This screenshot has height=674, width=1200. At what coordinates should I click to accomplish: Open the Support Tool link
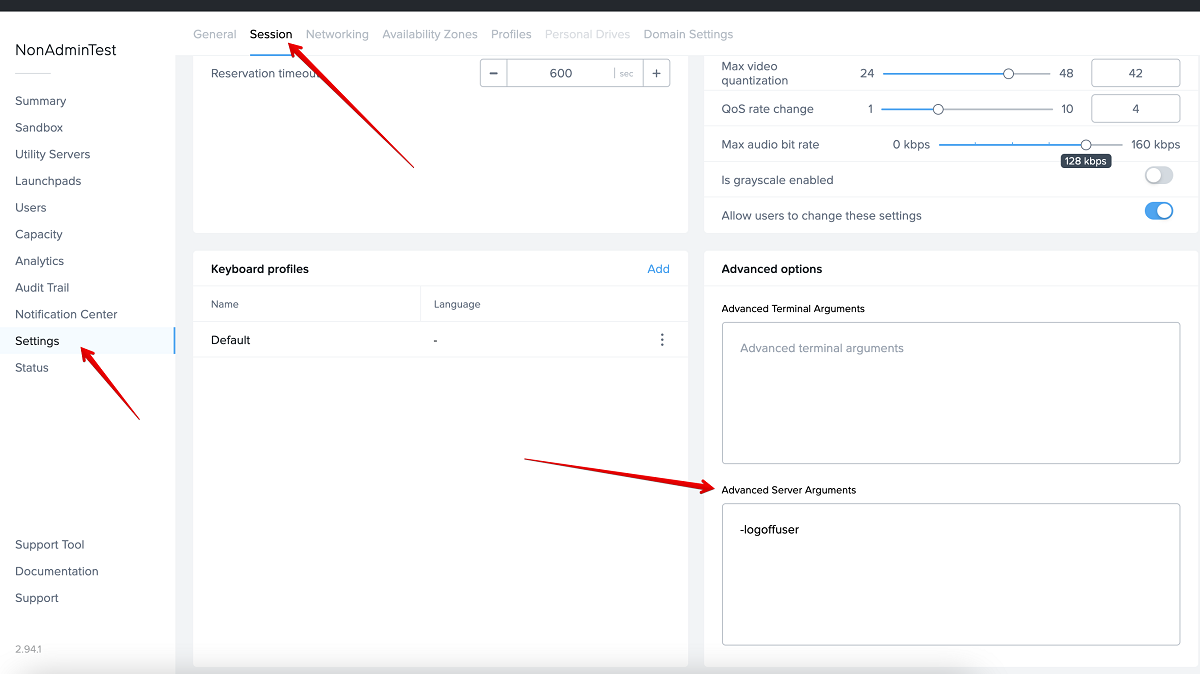pos(50,545)
